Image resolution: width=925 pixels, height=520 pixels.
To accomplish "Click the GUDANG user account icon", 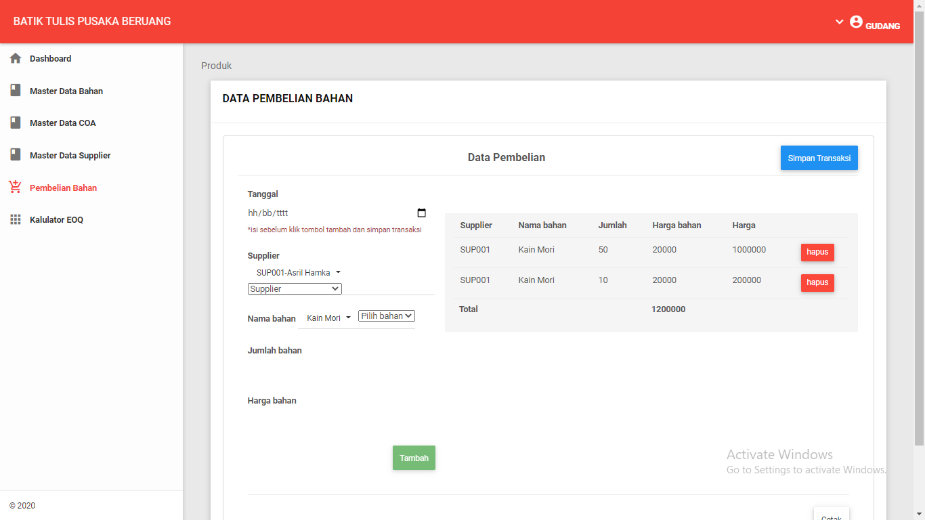I will pos(856,22).
